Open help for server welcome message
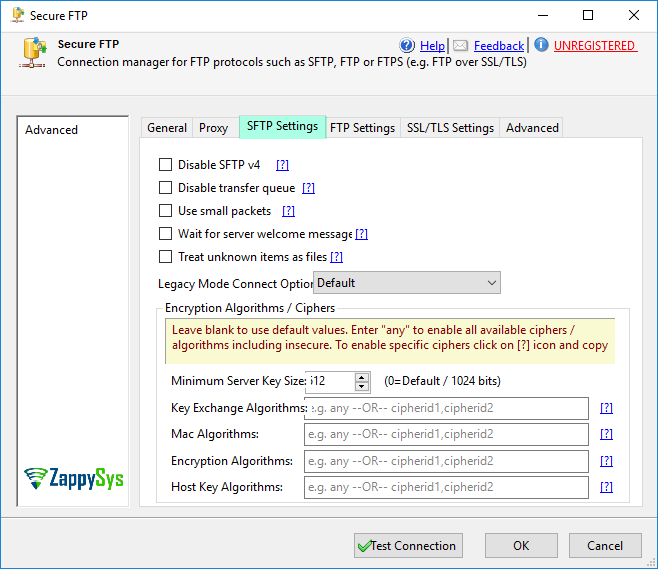The image size is (658, 569). click(361, 234)
